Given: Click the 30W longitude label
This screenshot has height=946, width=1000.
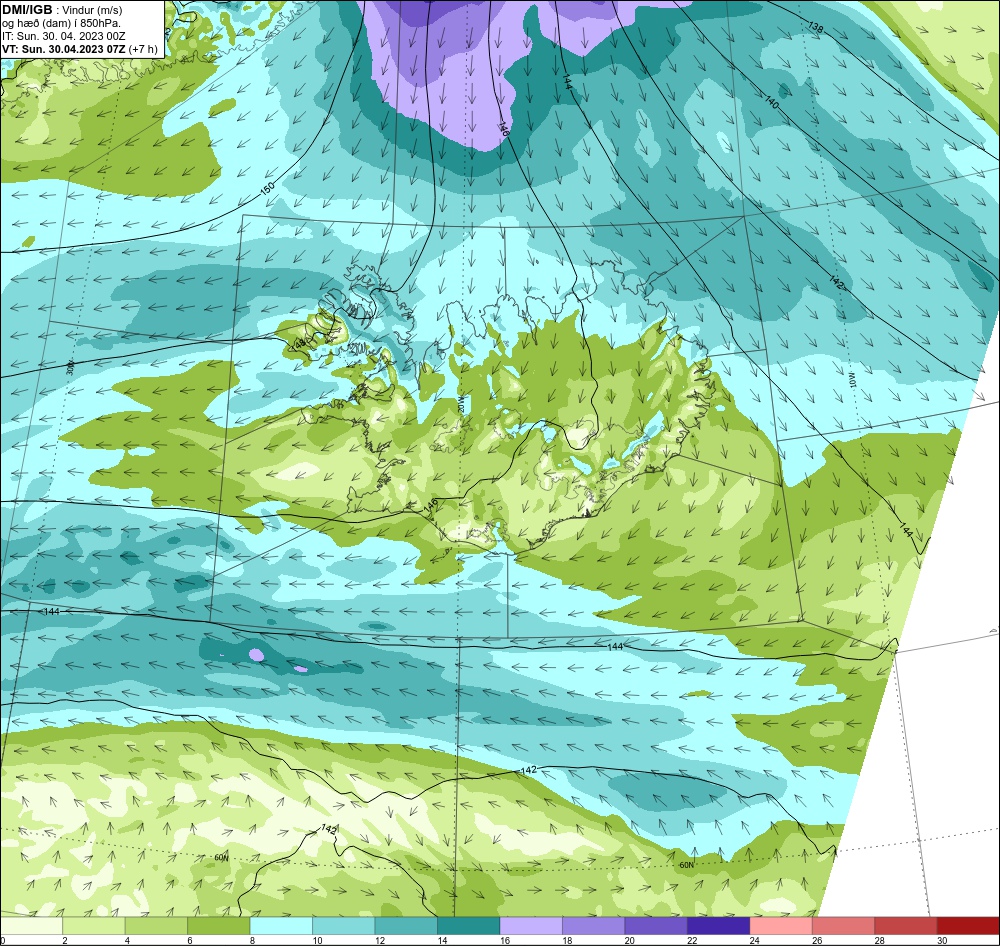Looking at the screenshot, I should click(70, 367).
